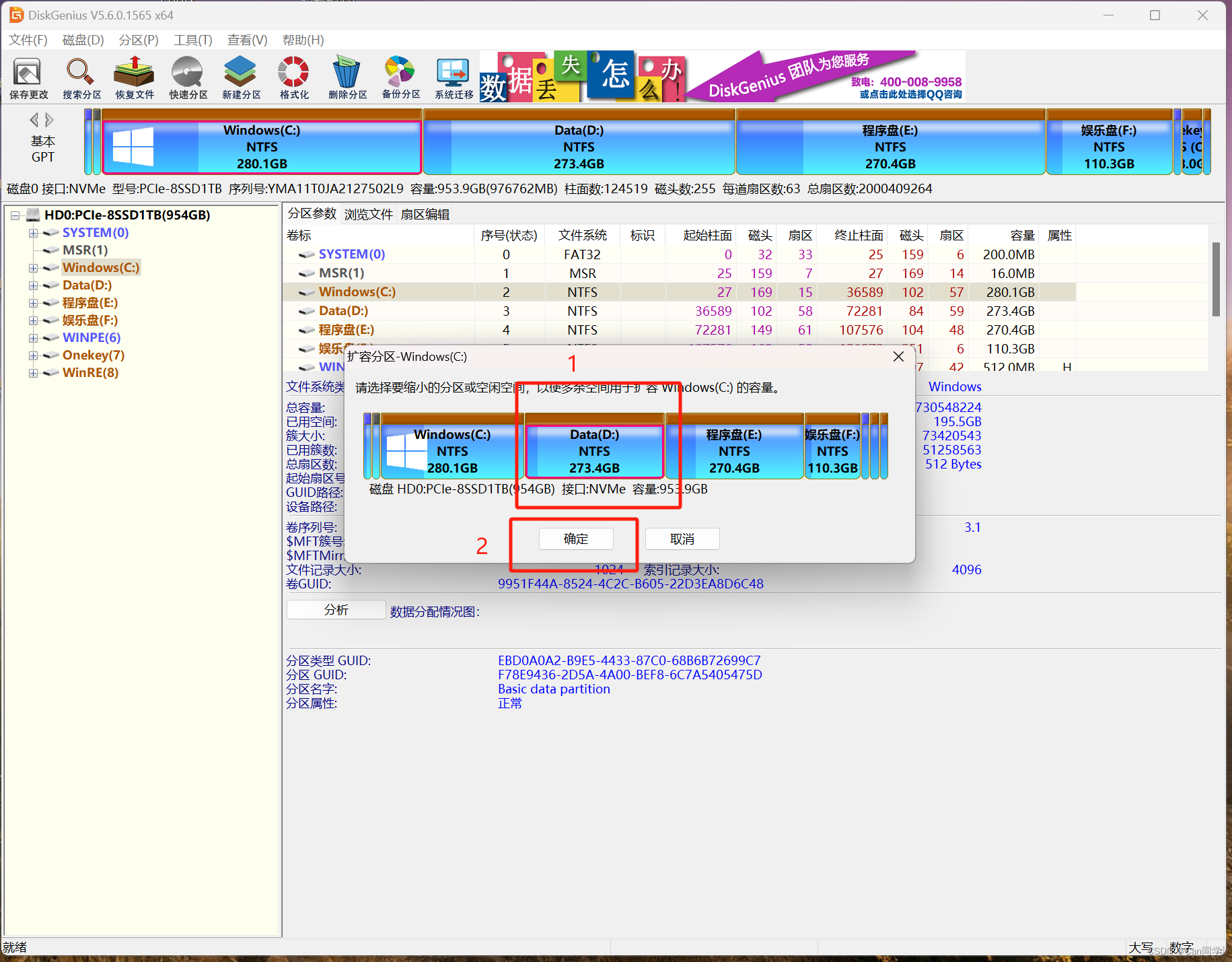1232x962 pixels.
Task: Click the Save Changes (保存更改) toolbar icon
Action: 29,77
